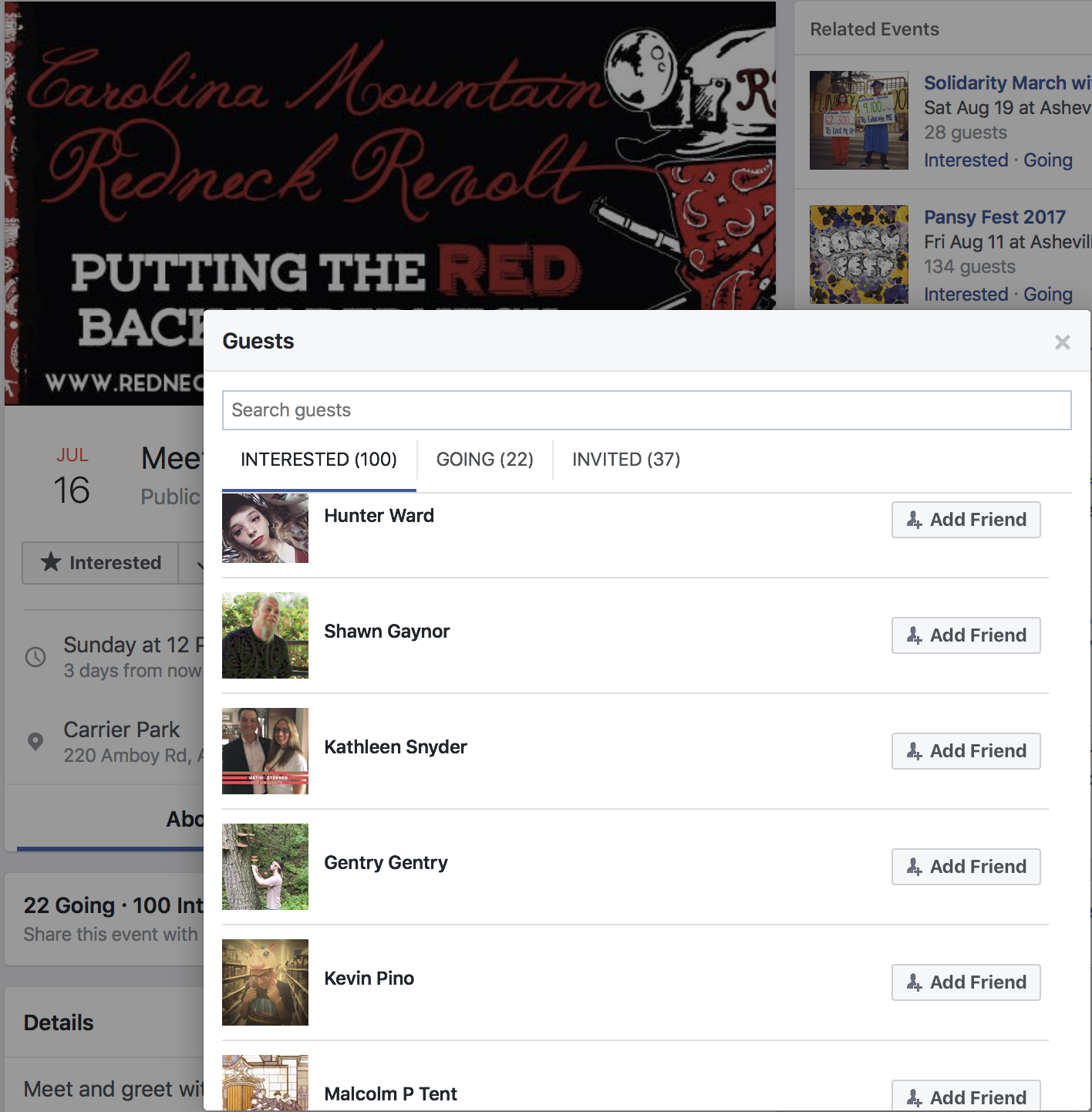The image size is (1092, 1112).
Task: Click the Search guests field
Action: click(646, 410)
